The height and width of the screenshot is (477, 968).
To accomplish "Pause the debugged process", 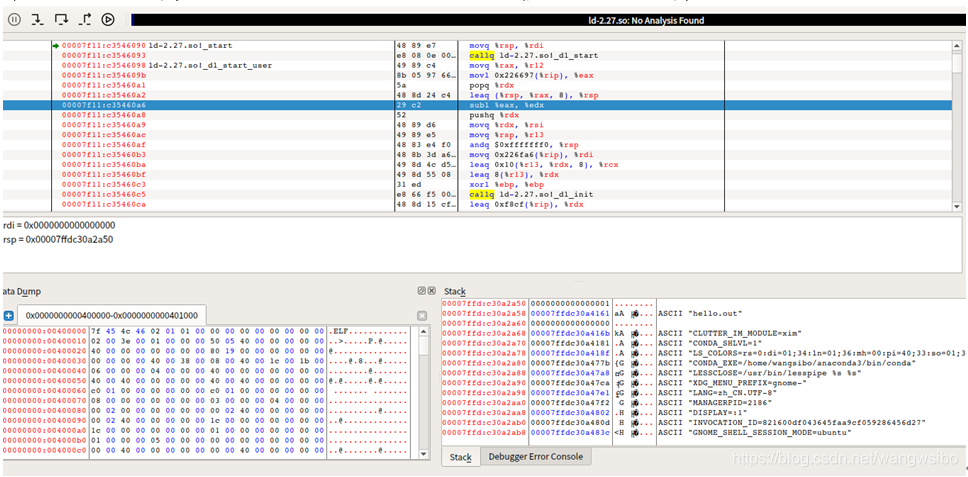I will coord(14,20).
